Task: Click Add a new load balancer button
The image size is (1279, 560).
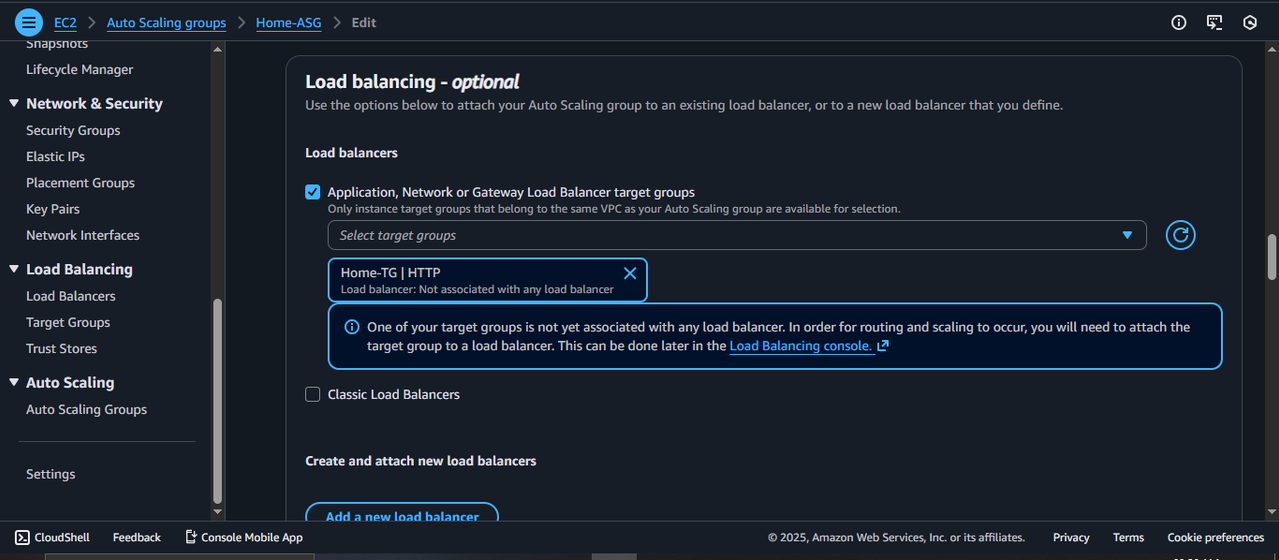Action: 402,514
